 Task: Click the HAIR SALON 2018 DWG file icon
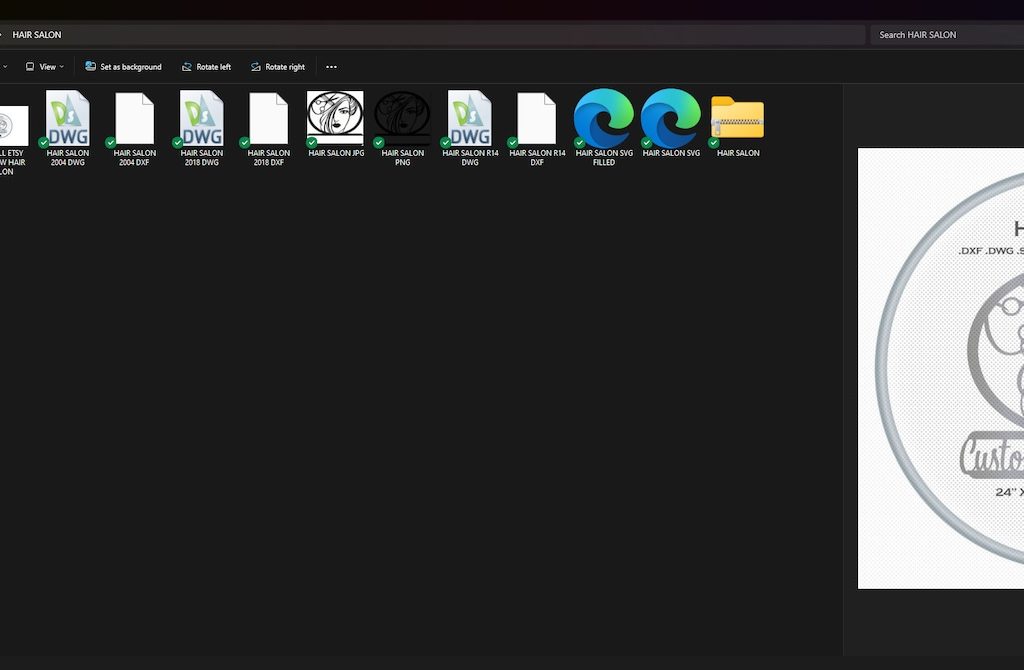click(202, 119)
